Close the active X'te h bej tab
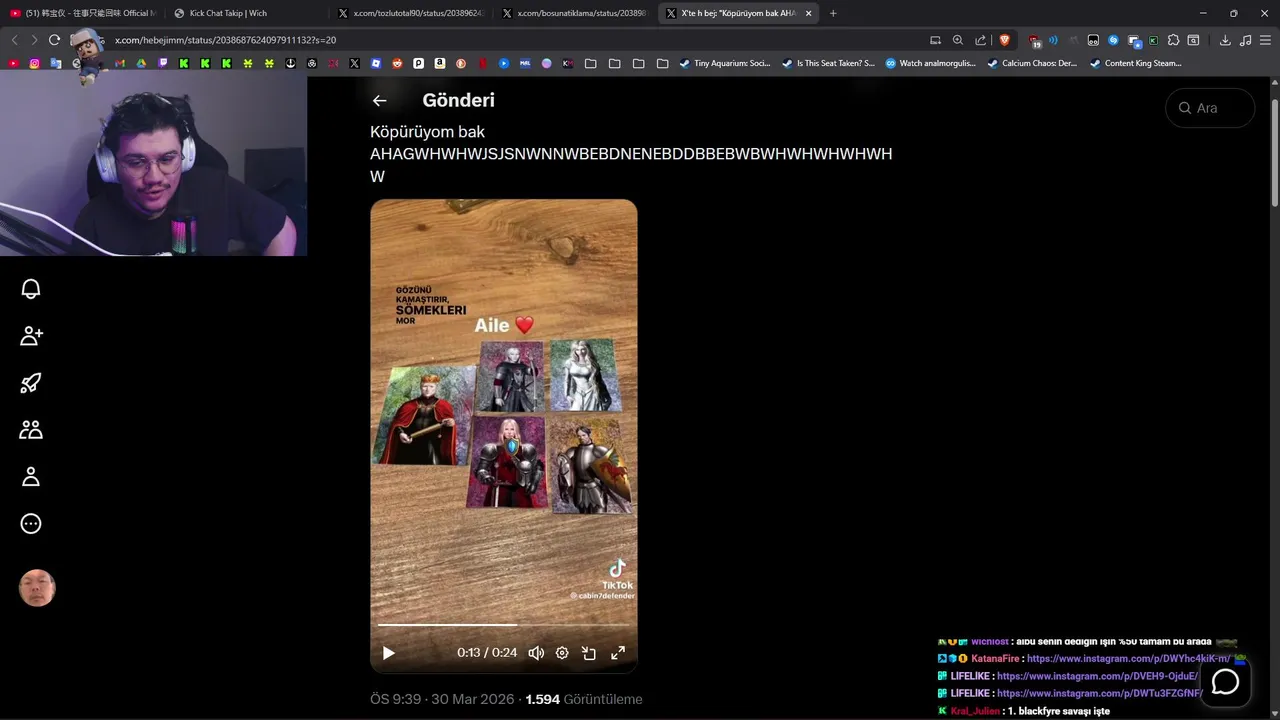Screen dimensions: 1280x720 [808, 13]
